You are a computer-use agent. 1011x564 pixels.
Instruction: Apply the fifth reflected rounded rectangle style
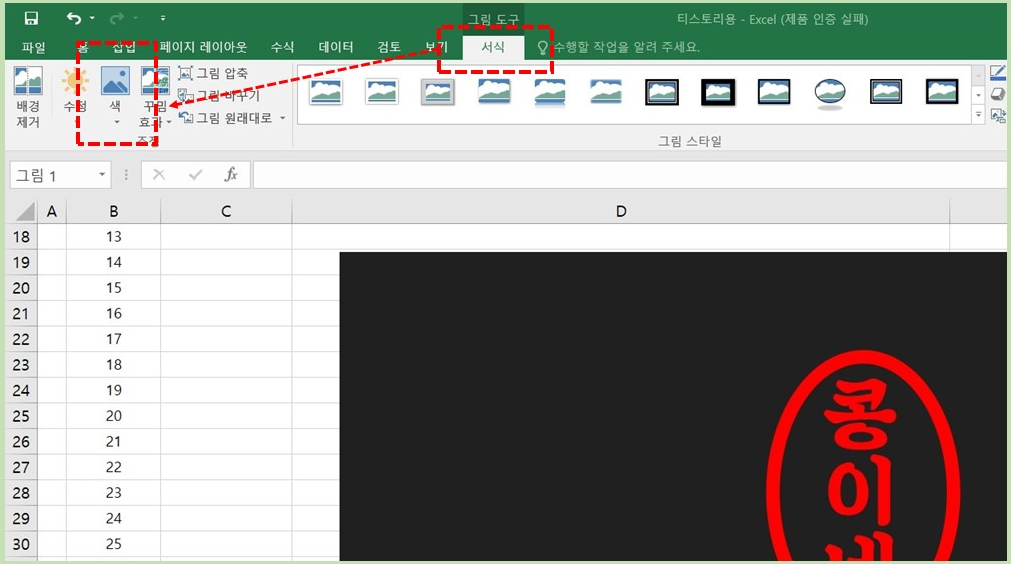550,92
